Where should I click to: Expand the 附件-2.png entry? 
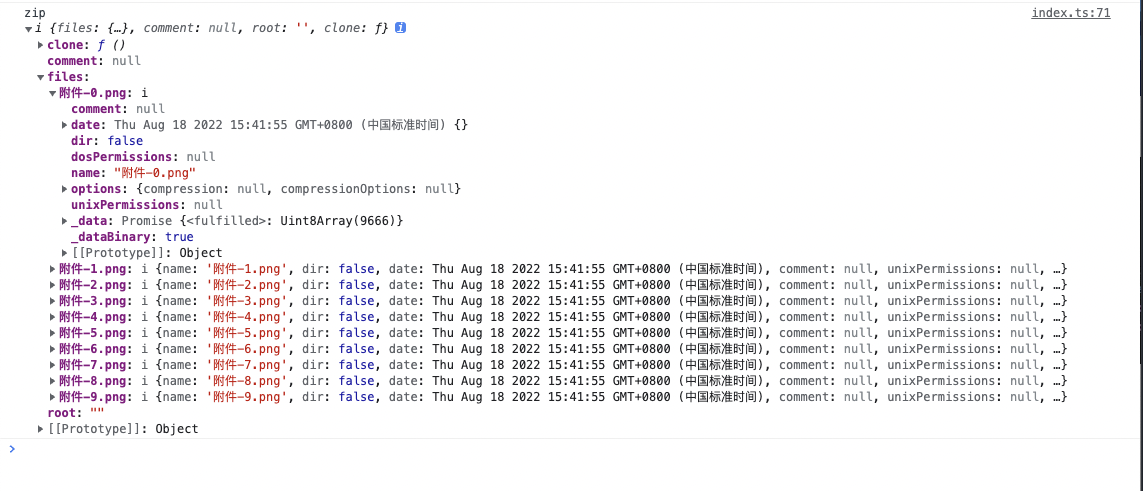click(x=52, y=285)
